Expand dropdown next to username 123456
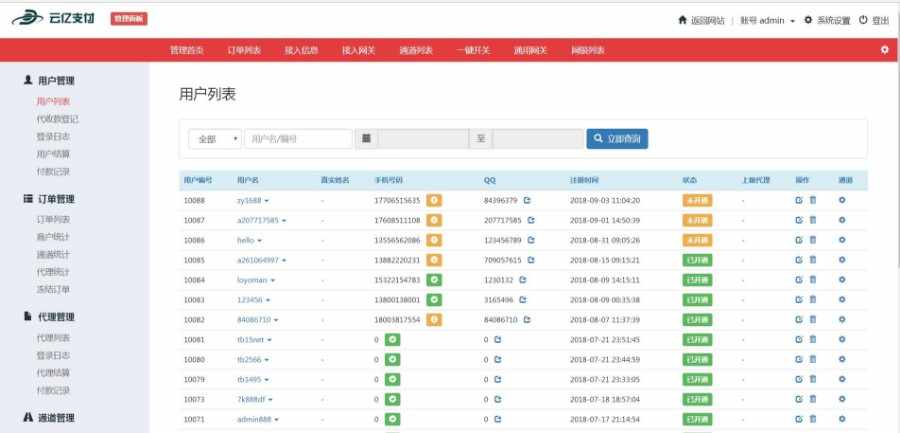The image size is (900, 433). 268,300
